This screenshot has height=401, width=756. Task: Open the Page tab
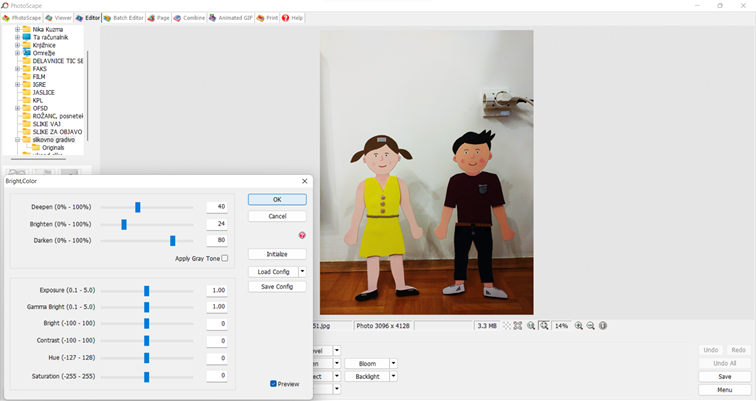159,18
